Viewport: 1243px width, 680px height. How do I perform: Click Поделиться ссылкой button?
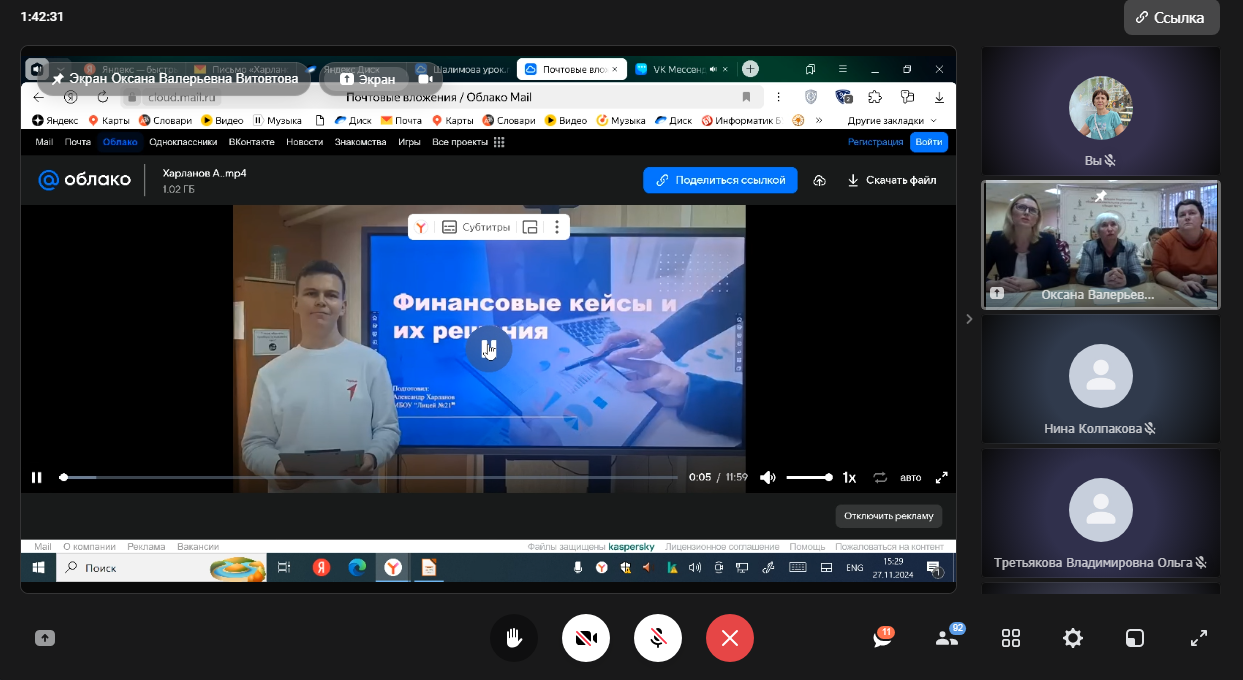[720, 180]
